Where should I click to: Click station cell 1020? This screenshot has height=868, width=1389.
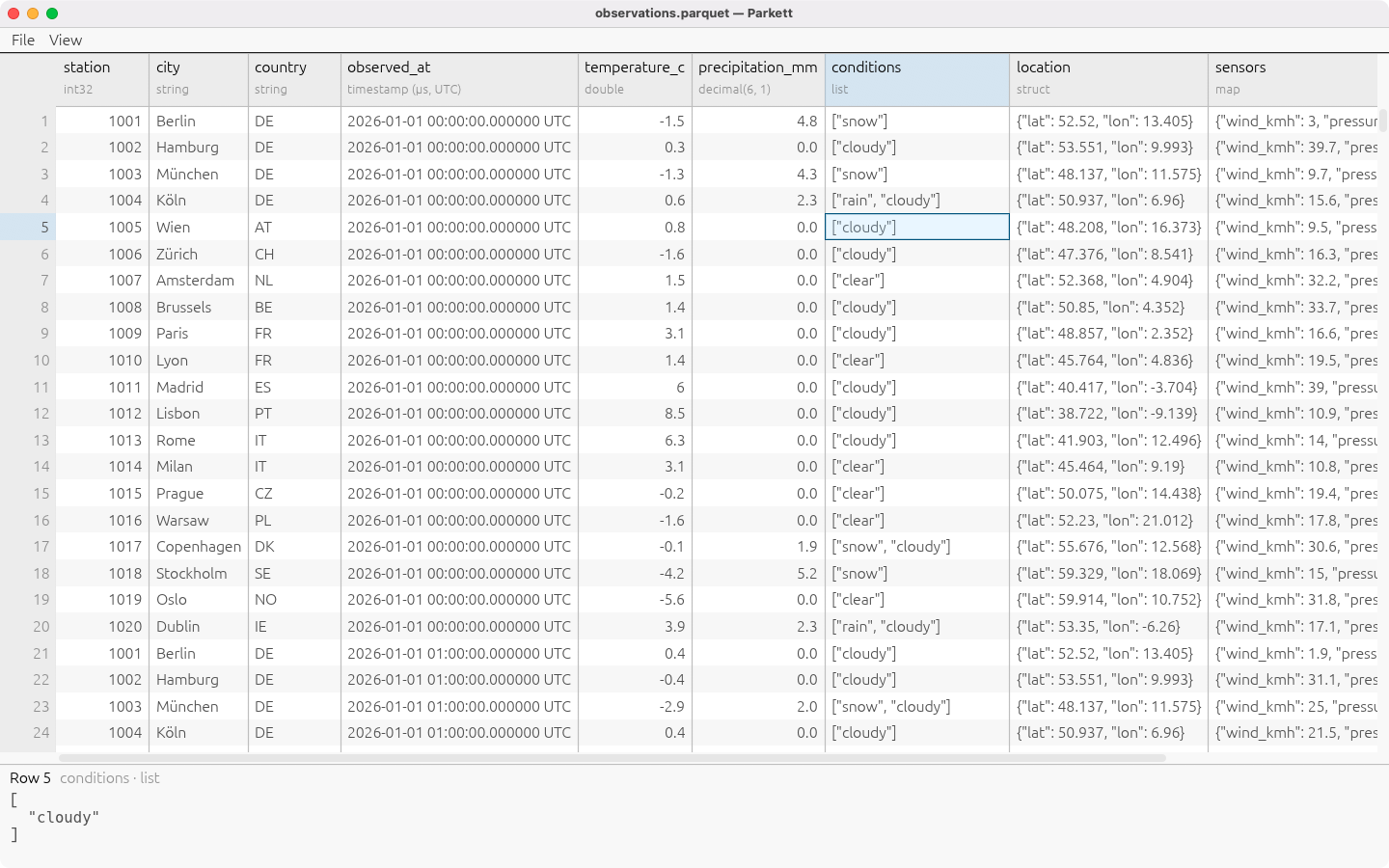[x=103, y=627]
